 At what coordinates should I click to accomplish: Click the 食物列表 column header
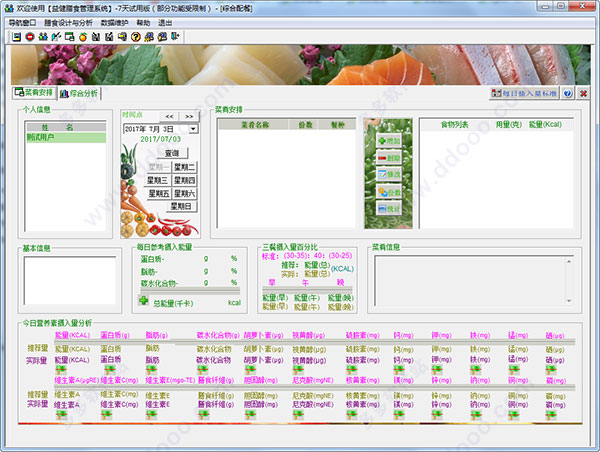point(455,124)
